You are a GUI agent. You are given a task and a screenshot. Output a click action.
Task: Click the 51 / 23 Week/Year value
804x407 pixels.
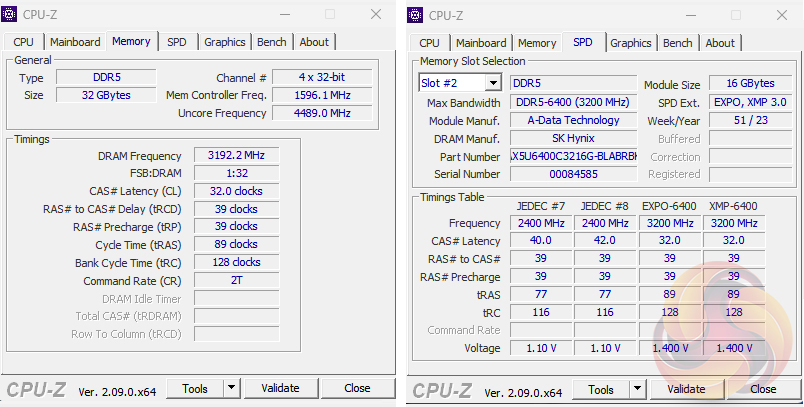coord(750,120)
